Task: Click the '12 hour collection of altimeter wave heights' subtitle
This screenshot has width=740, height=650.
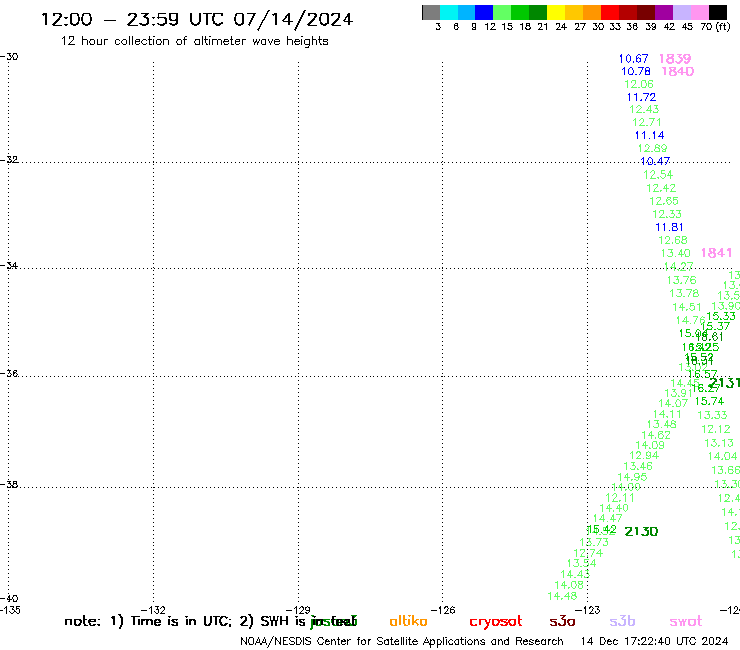Action: (x=194, y=41)
